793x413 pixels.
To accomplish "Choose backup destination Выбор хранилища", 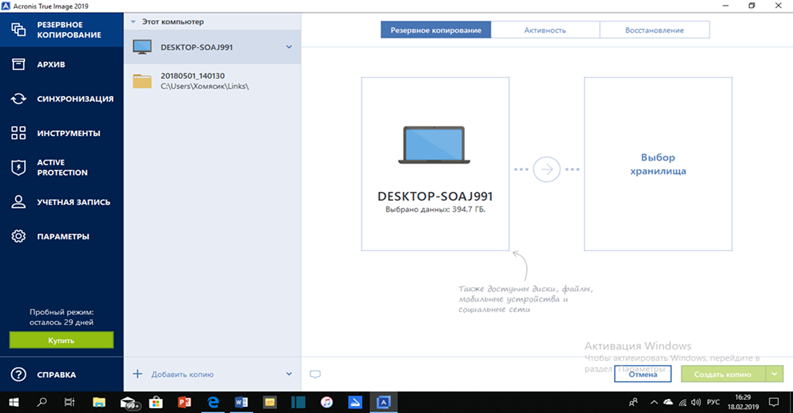I will (x=656, y=164).
